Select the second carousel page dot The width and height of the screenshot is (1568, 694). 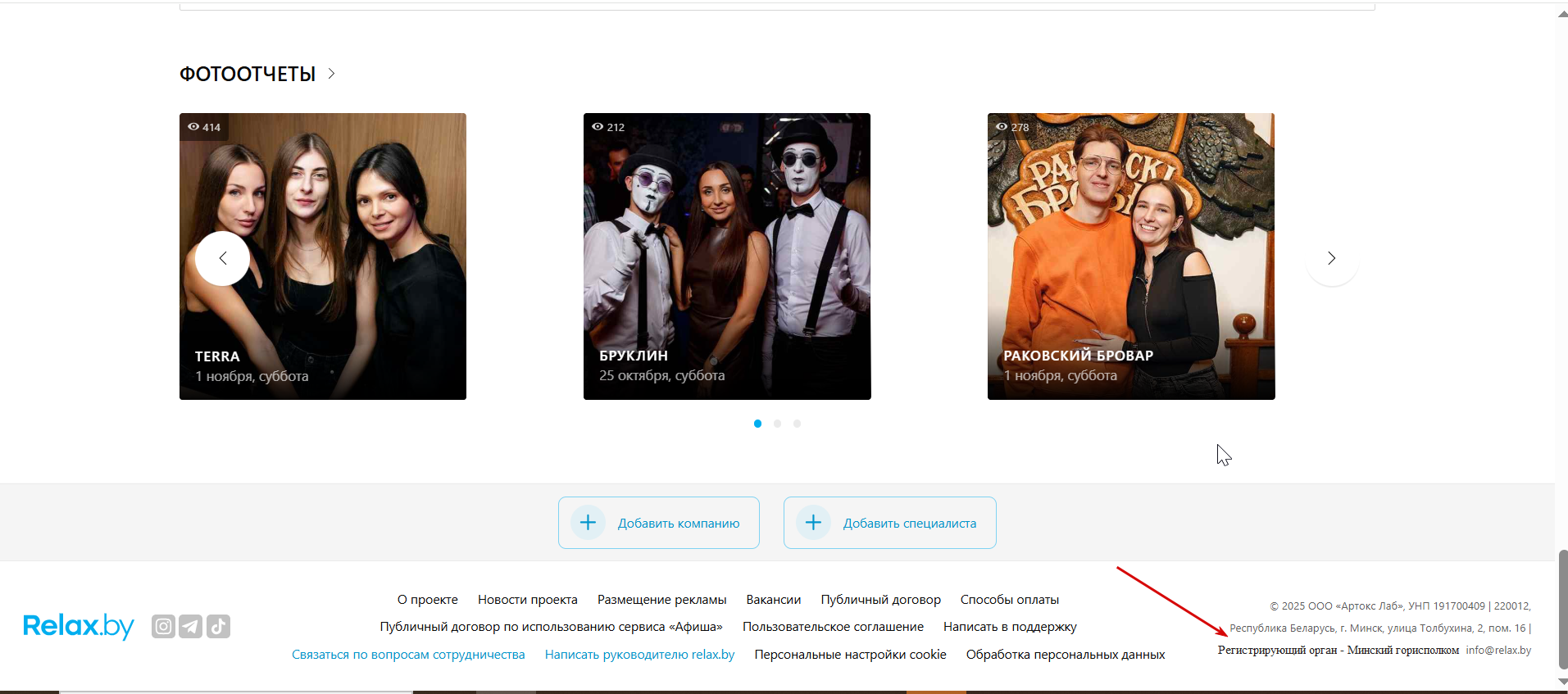click(x=777, y=424)
